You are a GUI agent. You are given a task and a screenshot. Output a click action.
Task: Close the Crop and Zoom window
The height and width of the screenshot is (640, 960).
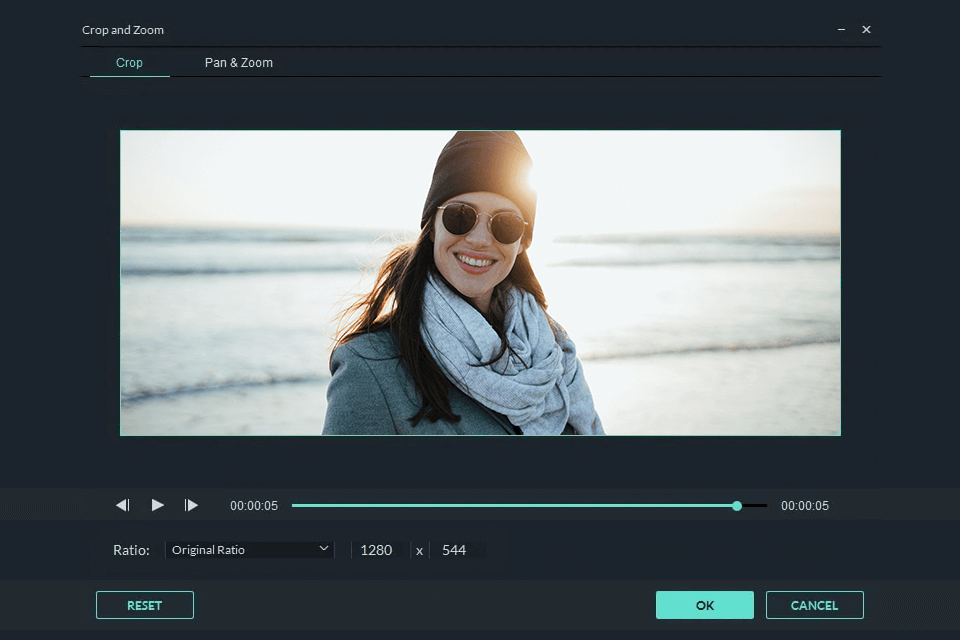[x=866, y=29]
